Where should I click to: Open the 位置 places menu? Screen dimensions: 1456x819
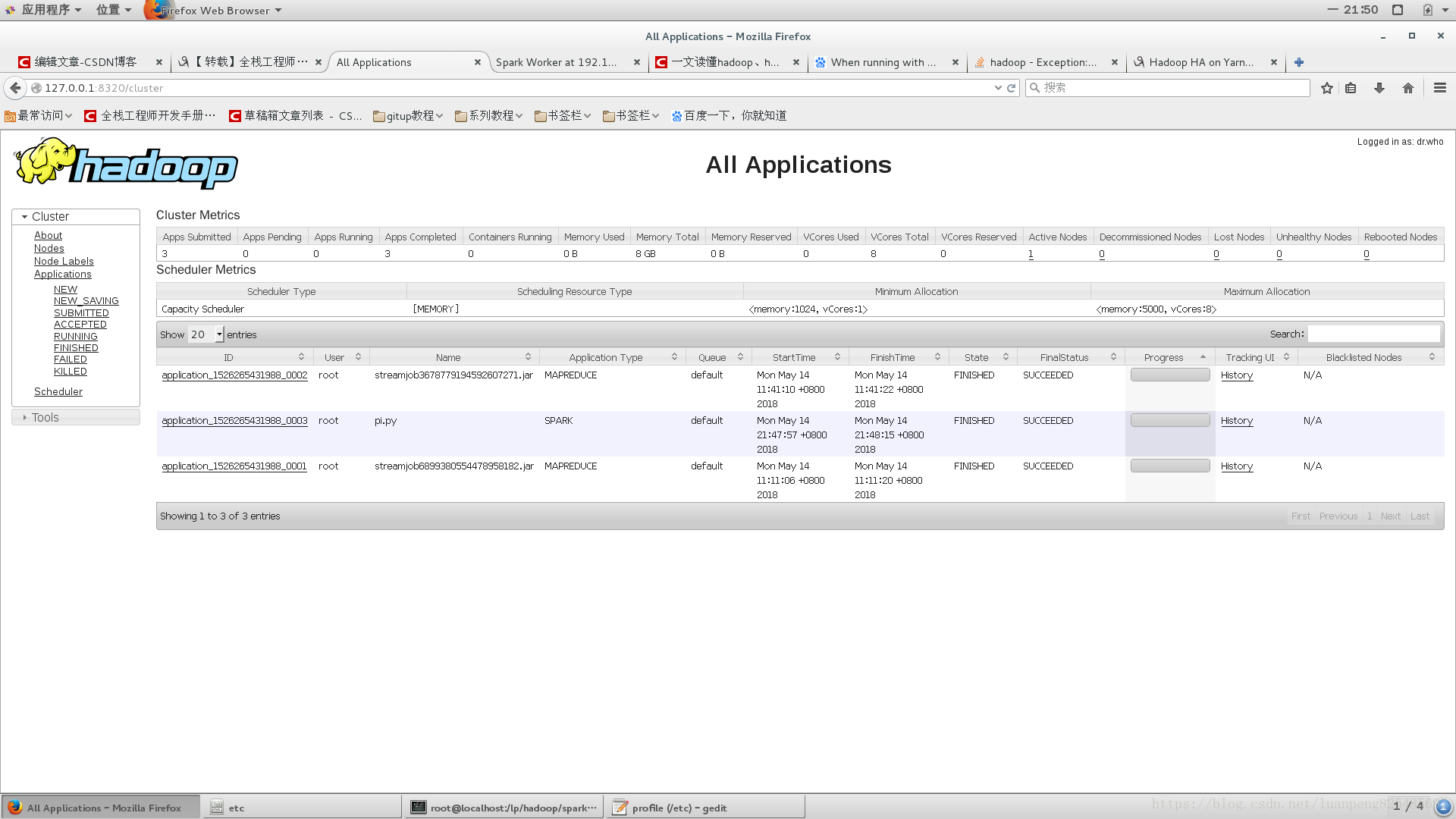tap(114, 10)
